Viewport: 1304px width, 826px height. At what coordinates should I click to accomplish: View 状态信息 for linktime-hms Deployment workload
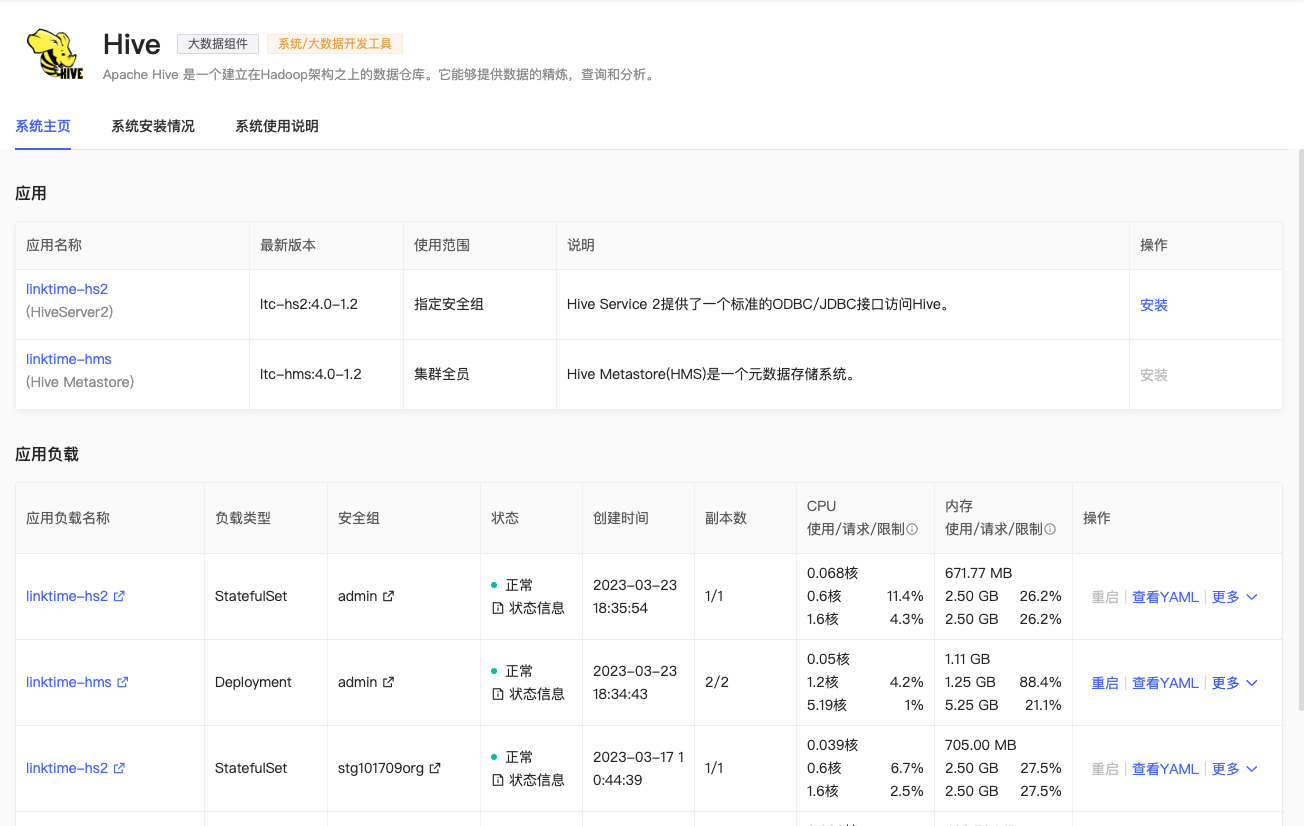click(x=528, y=694)
